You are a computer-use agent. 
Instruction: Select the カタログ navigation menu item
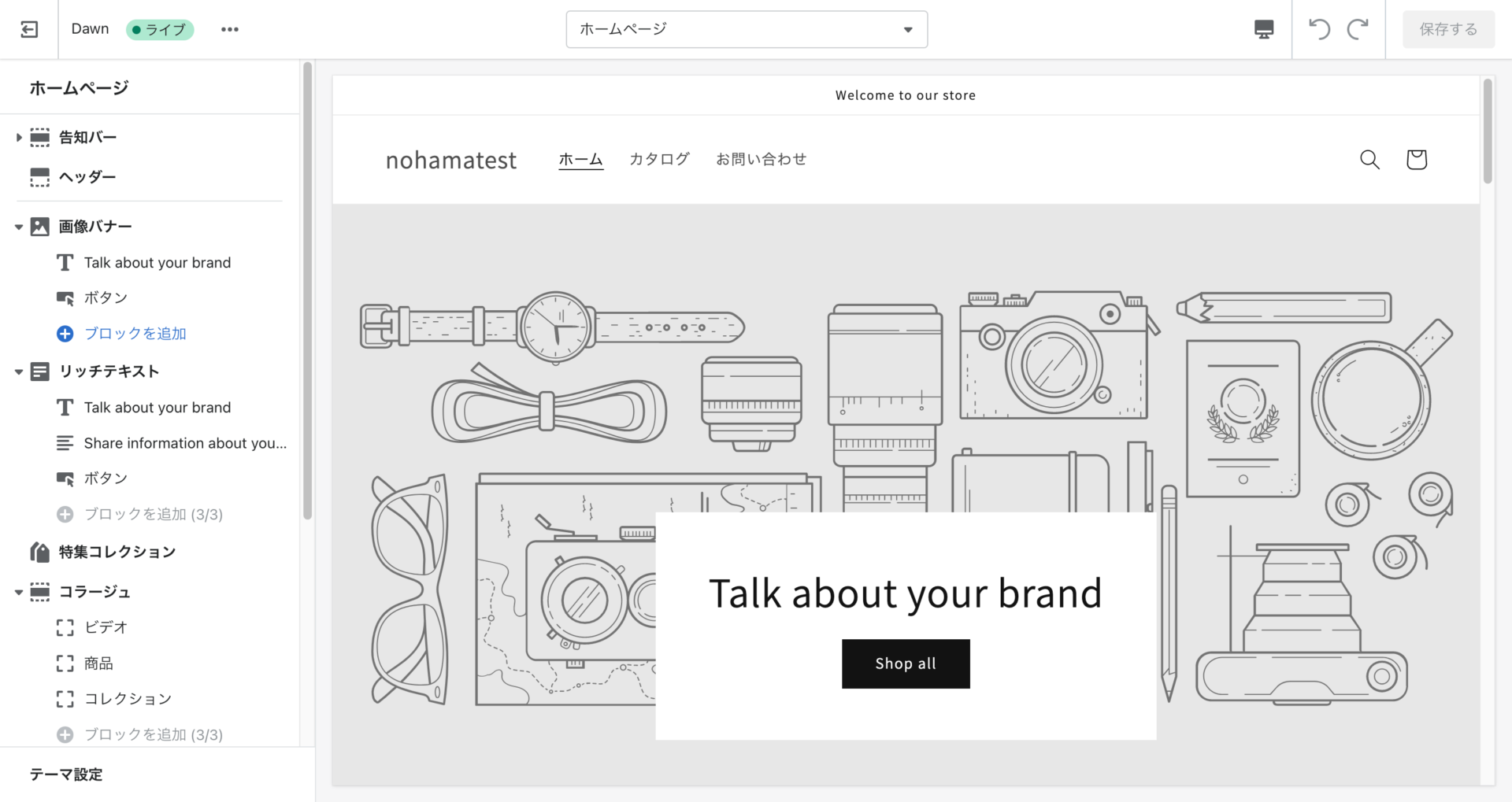pyautogui.click(x=658, y=159)
